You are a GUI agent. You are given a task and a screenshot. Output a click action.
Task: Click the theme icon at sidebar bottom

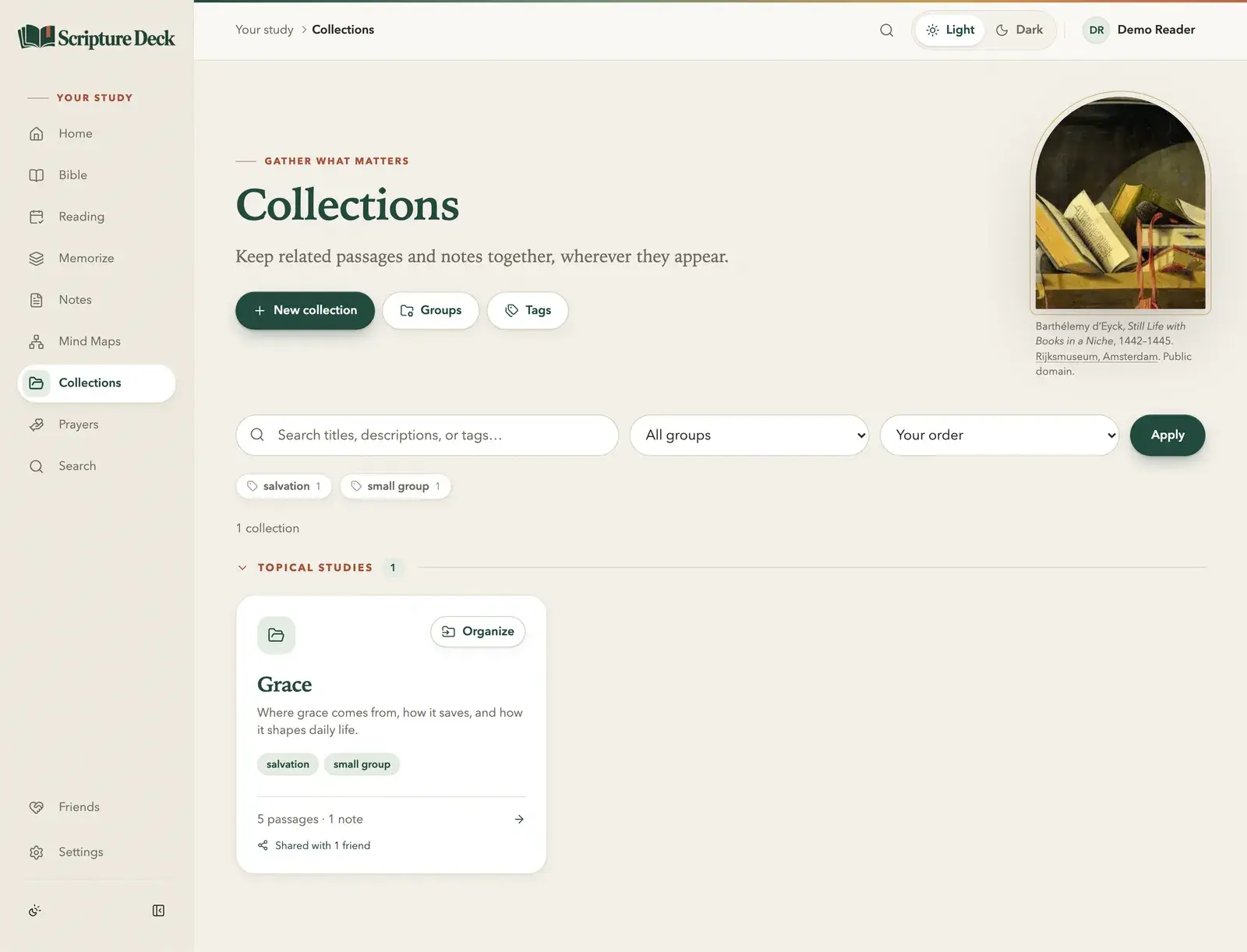[x=35, y=911]
